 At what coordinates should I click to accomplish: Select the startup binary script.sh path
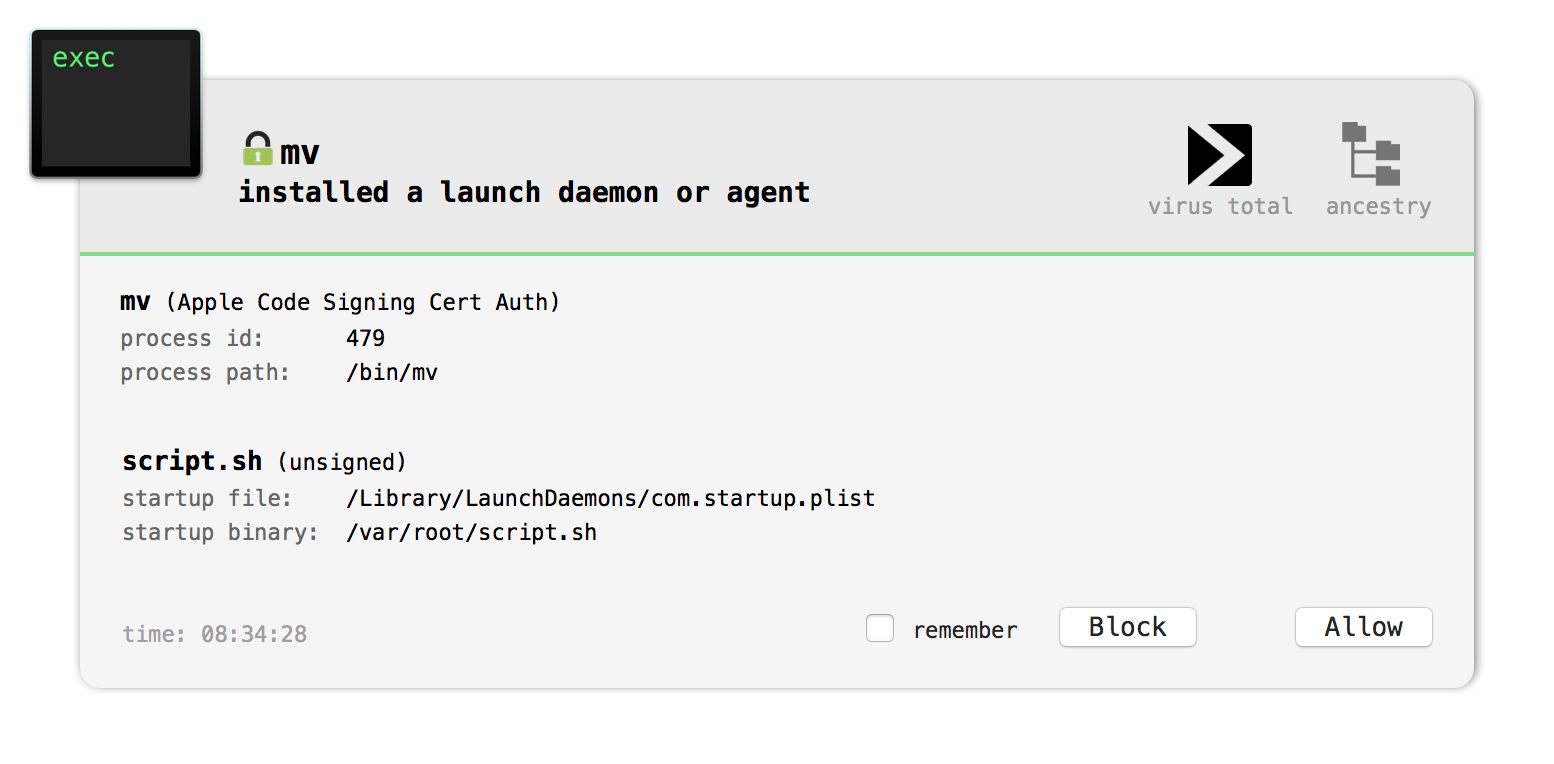coord(471,532)
